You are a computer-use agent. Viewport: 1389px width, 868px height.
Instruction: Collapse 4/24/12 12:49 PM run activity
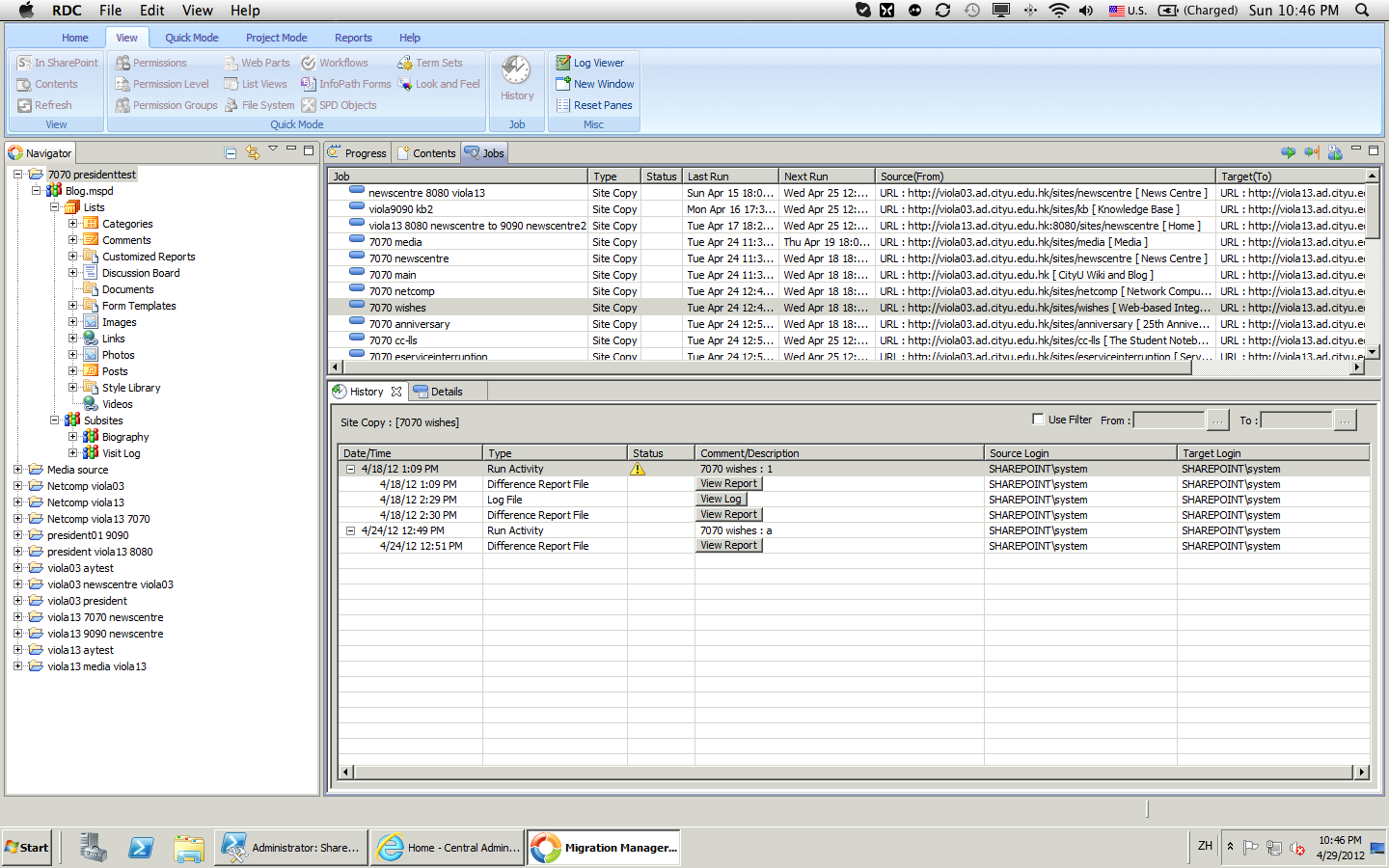point(351,530)
